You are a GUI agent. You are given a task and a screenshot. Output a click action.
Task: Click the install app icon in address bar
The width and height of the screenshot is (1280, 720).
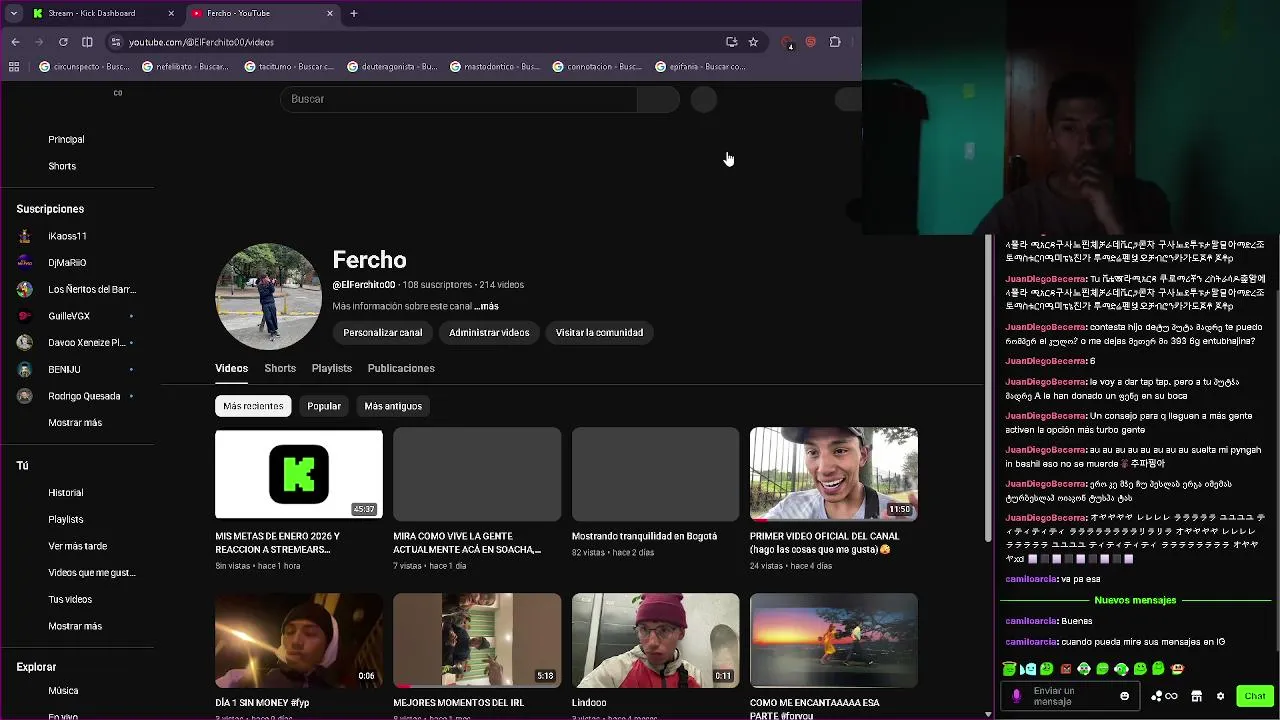(x=732, y=42)
